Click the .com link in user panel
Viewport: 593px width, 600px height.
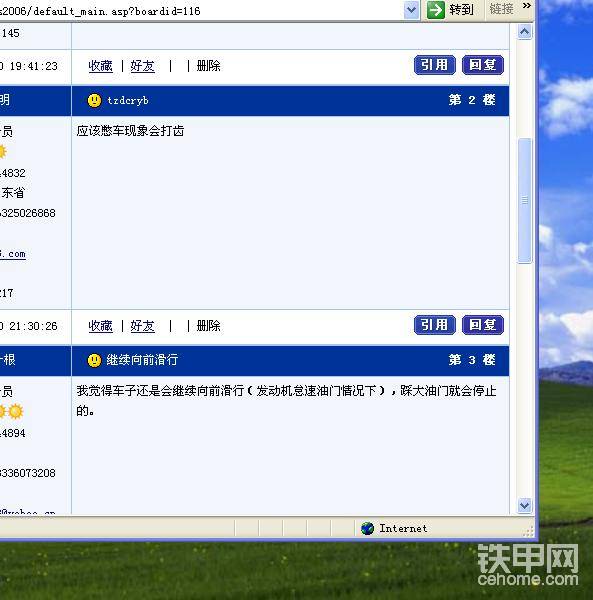coord(13,254)
